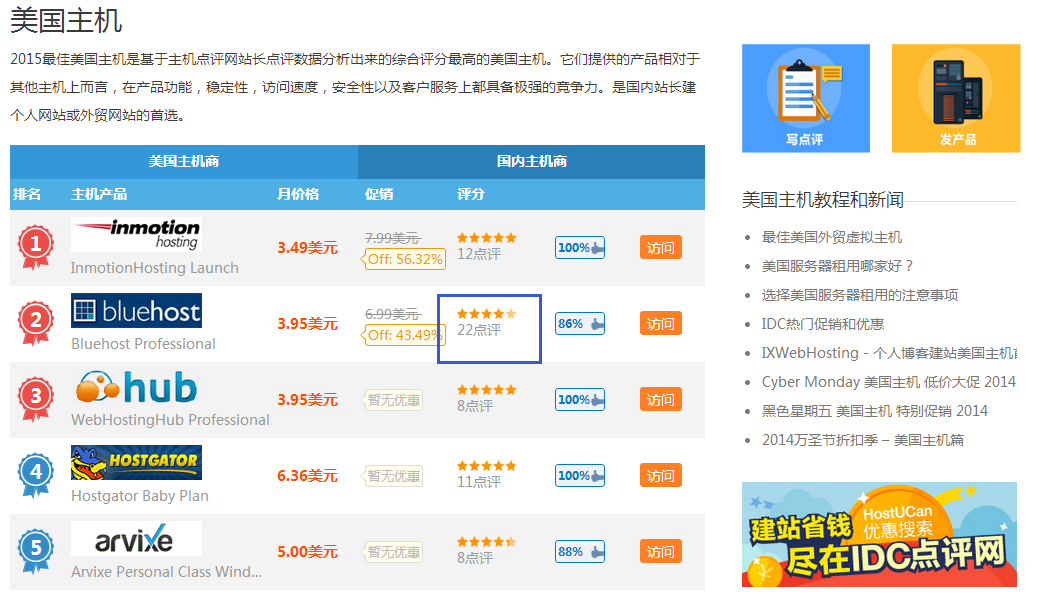
Task: Open the WebHostingHub Professional product link
Action: click(x=170, y=420)
